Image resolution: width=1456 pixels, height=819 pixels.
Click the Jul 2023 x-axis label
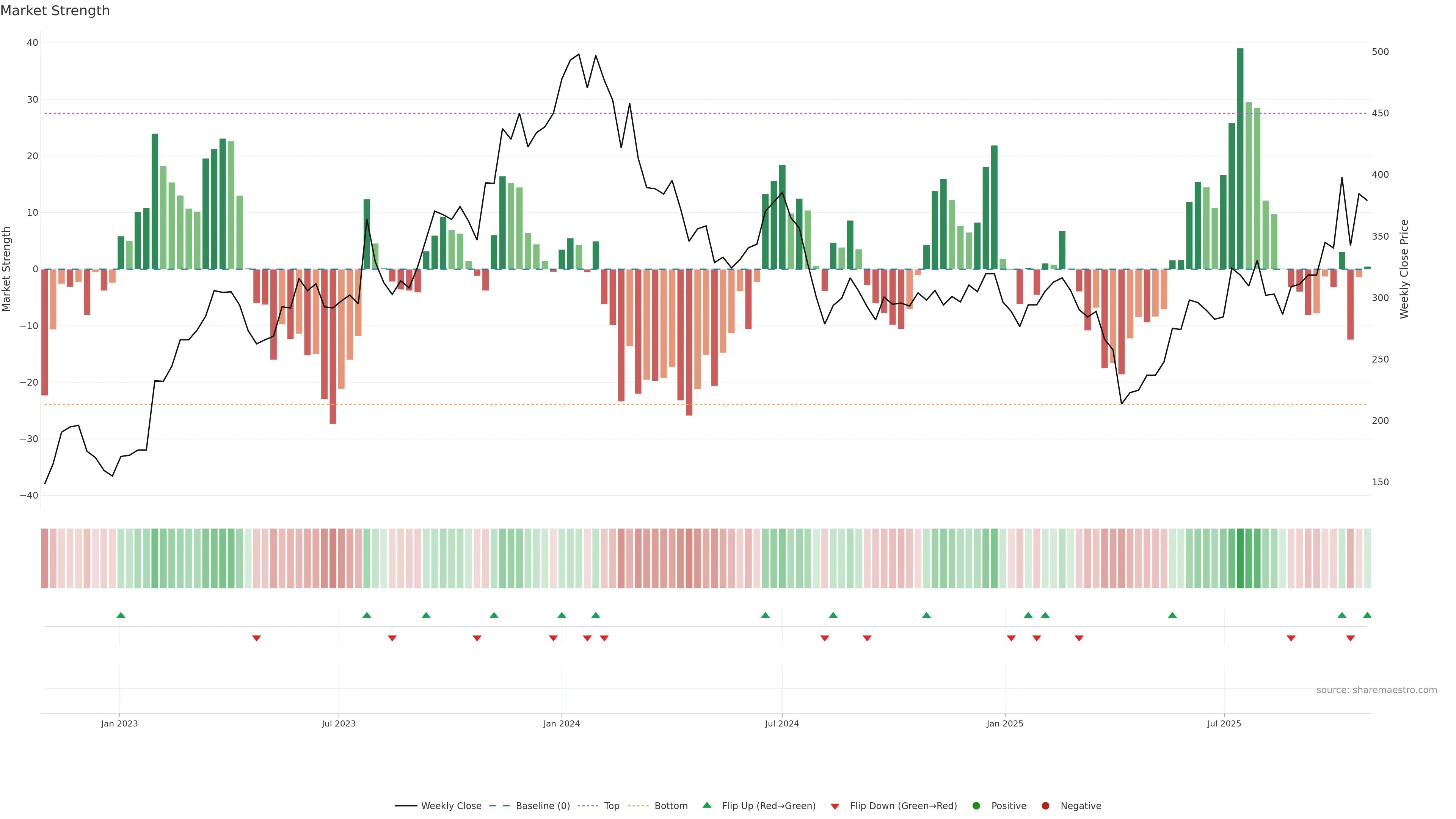339,723
